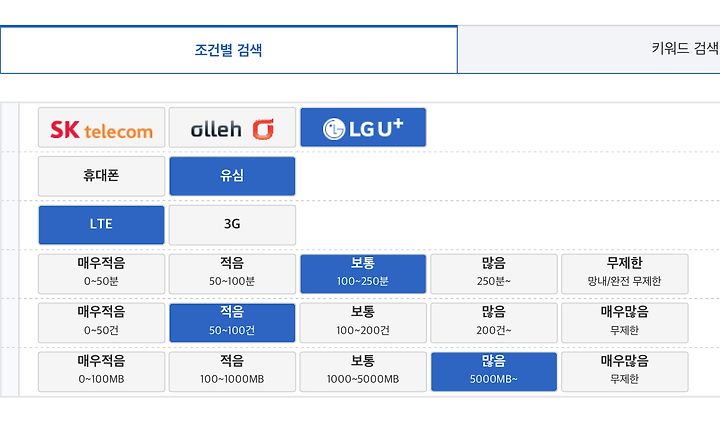
Task: Select call usage 매우적음 0~50분
Action: click(x=101, y=274)
